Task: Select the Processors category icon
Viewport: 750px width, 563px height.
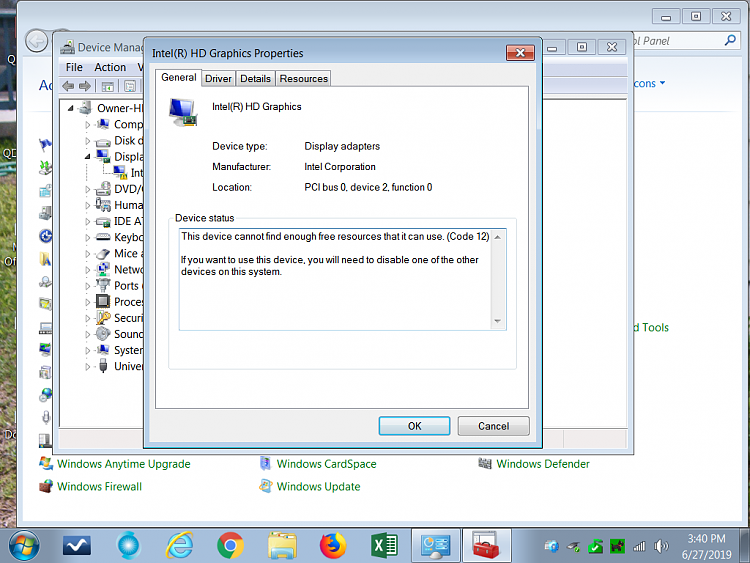Action: [x=103, y=302]
